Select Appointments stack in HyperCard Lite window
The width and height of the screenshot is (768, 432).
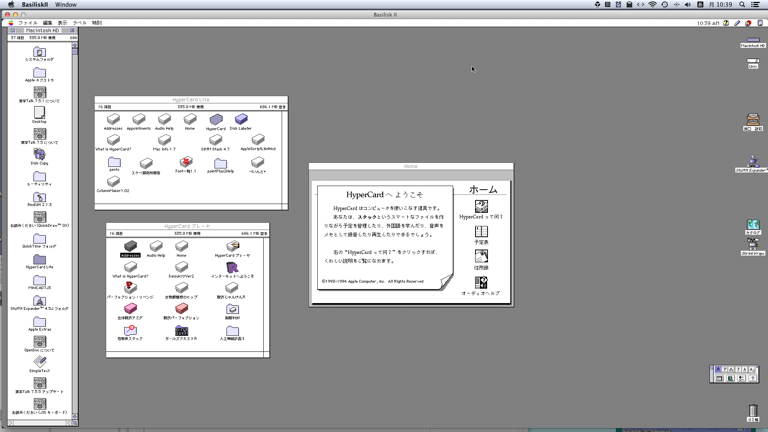click(139, 119)
